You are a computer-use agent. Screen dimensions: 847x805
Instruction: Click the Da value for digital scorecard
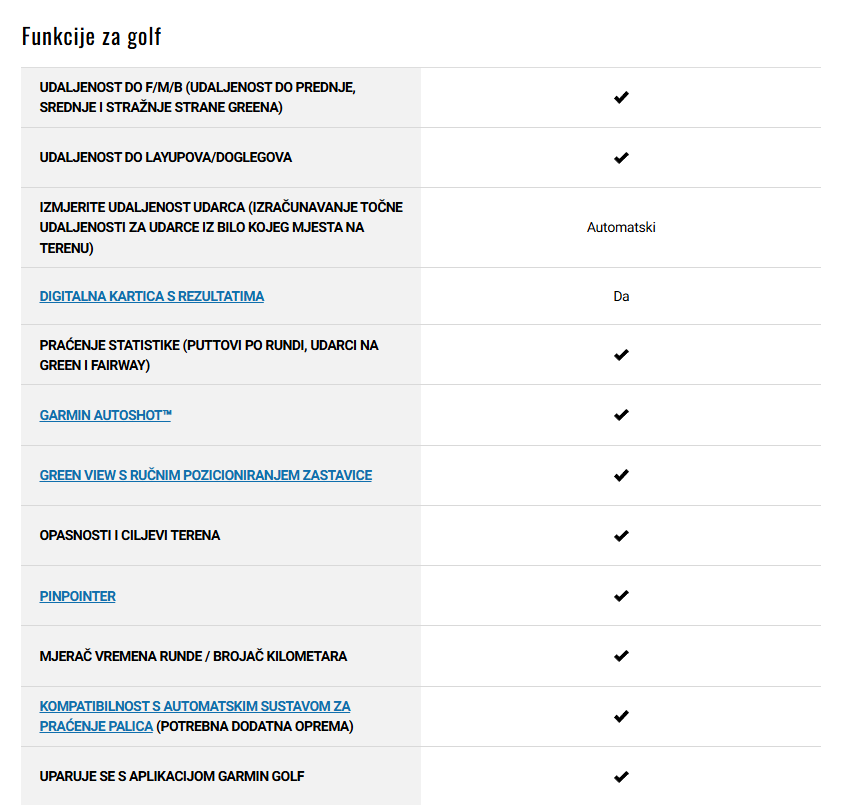click(x=621, y=296)
